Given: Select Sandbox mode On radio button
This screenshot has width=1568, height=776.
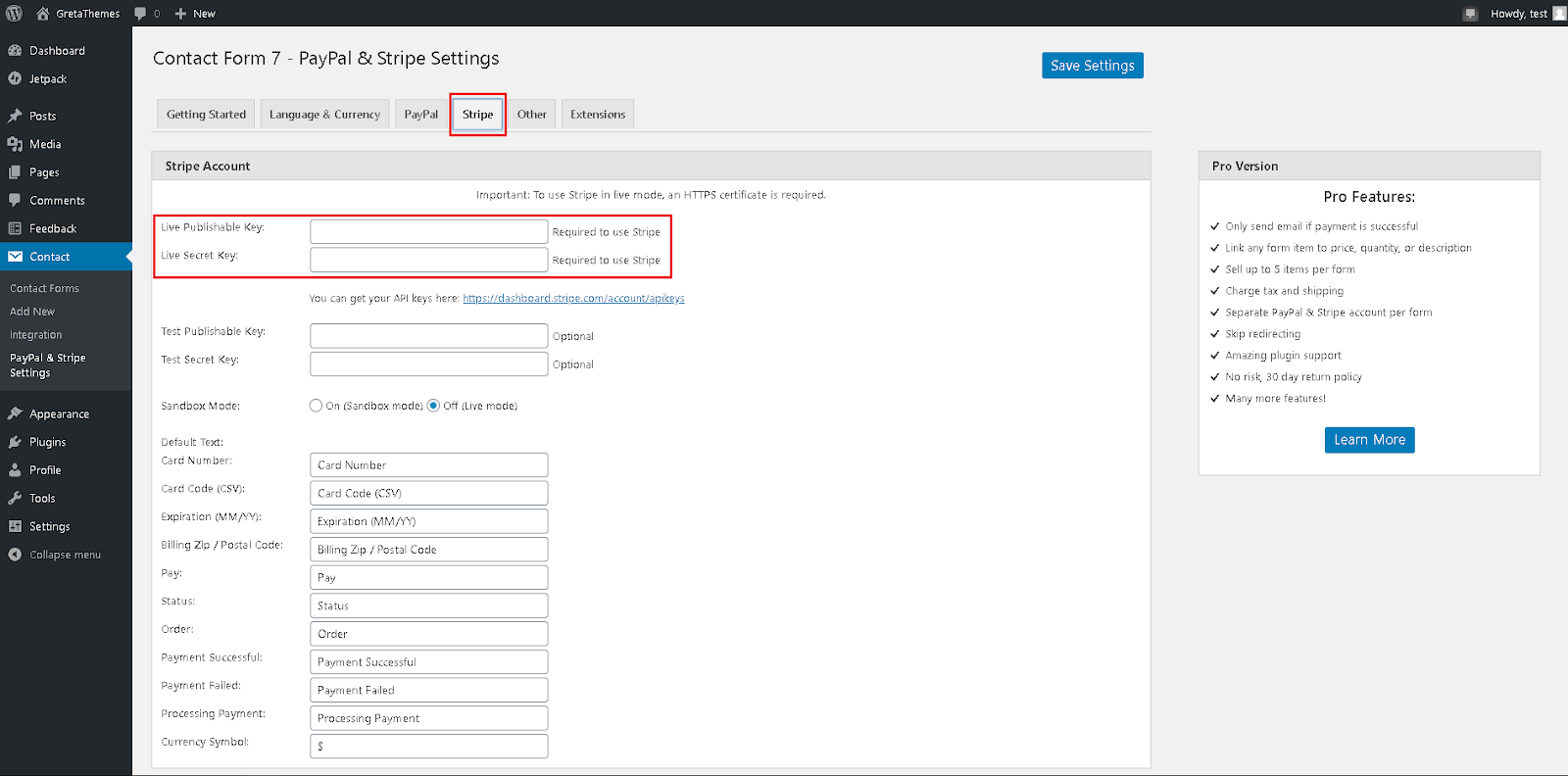Looking at the screenshot, I should [x=316, y=406].
